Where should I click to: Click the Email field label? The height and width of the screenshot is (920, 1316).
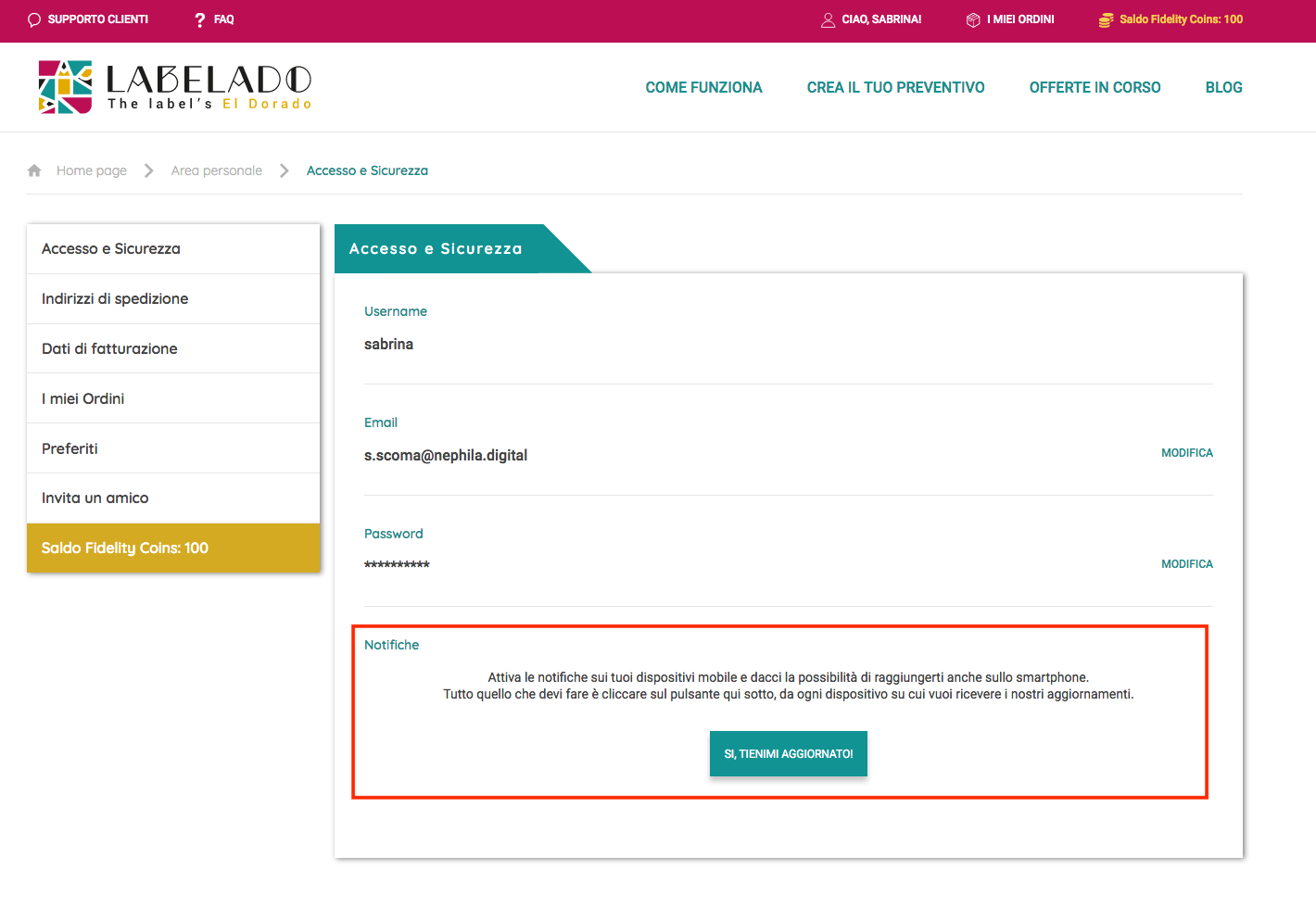point(381,422)
